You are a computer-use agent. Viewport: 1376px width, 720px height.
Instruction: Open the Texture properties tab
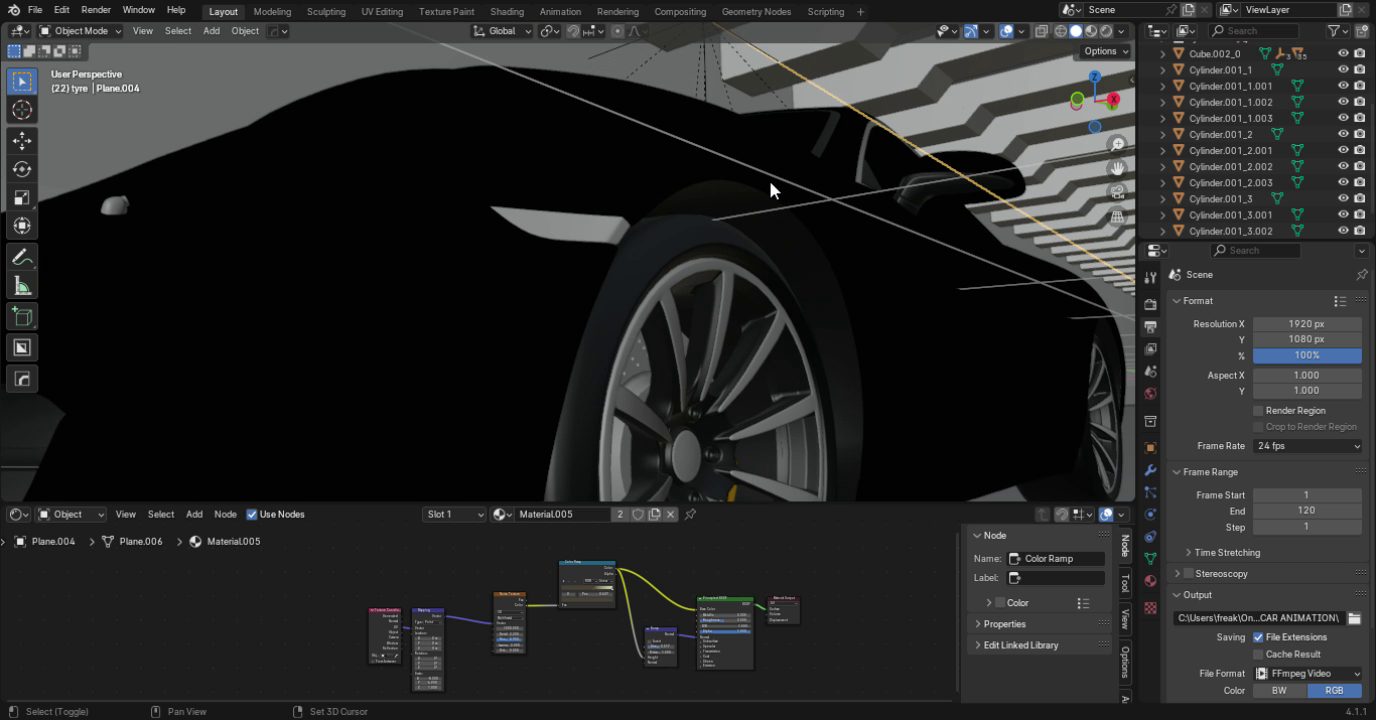click(1150, 607)
